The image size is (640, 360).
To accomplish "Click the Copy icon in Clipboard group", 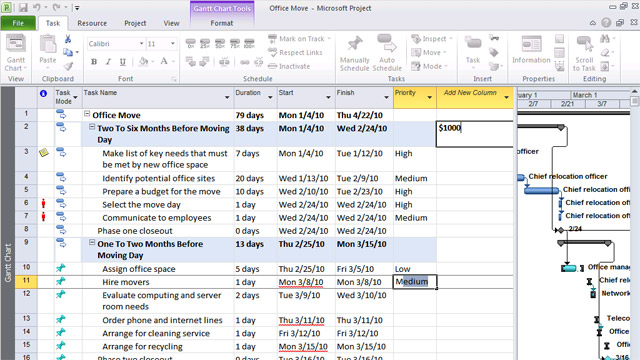I will click(68, 52).
